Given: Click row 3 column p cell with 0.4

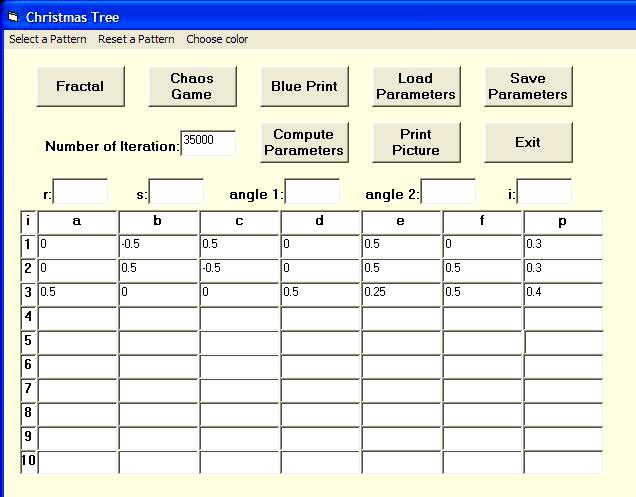Looking at the screenshot, I should [563, 293].
